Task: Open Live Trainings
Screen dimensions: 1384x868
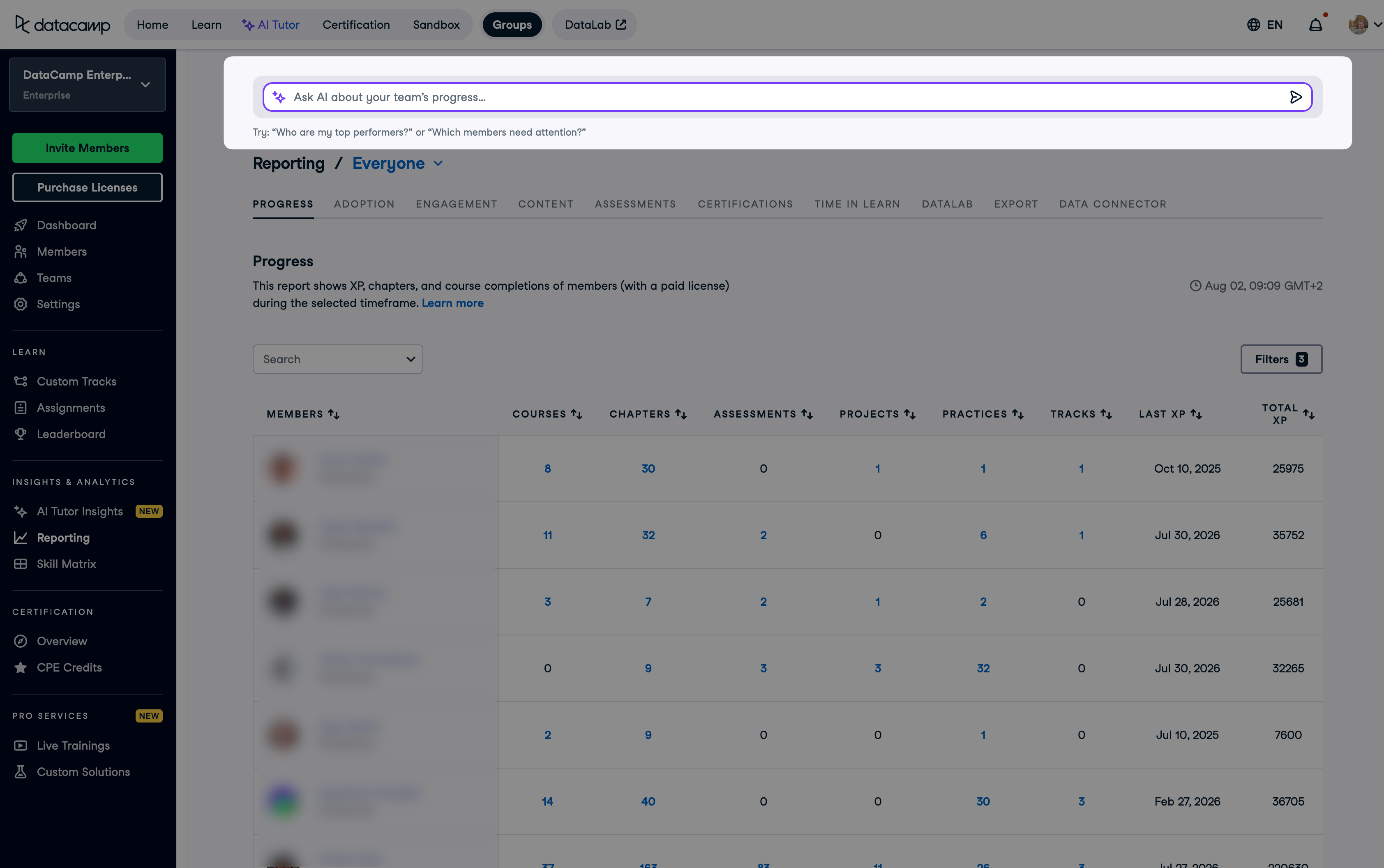Action: [x=74, y=745]
